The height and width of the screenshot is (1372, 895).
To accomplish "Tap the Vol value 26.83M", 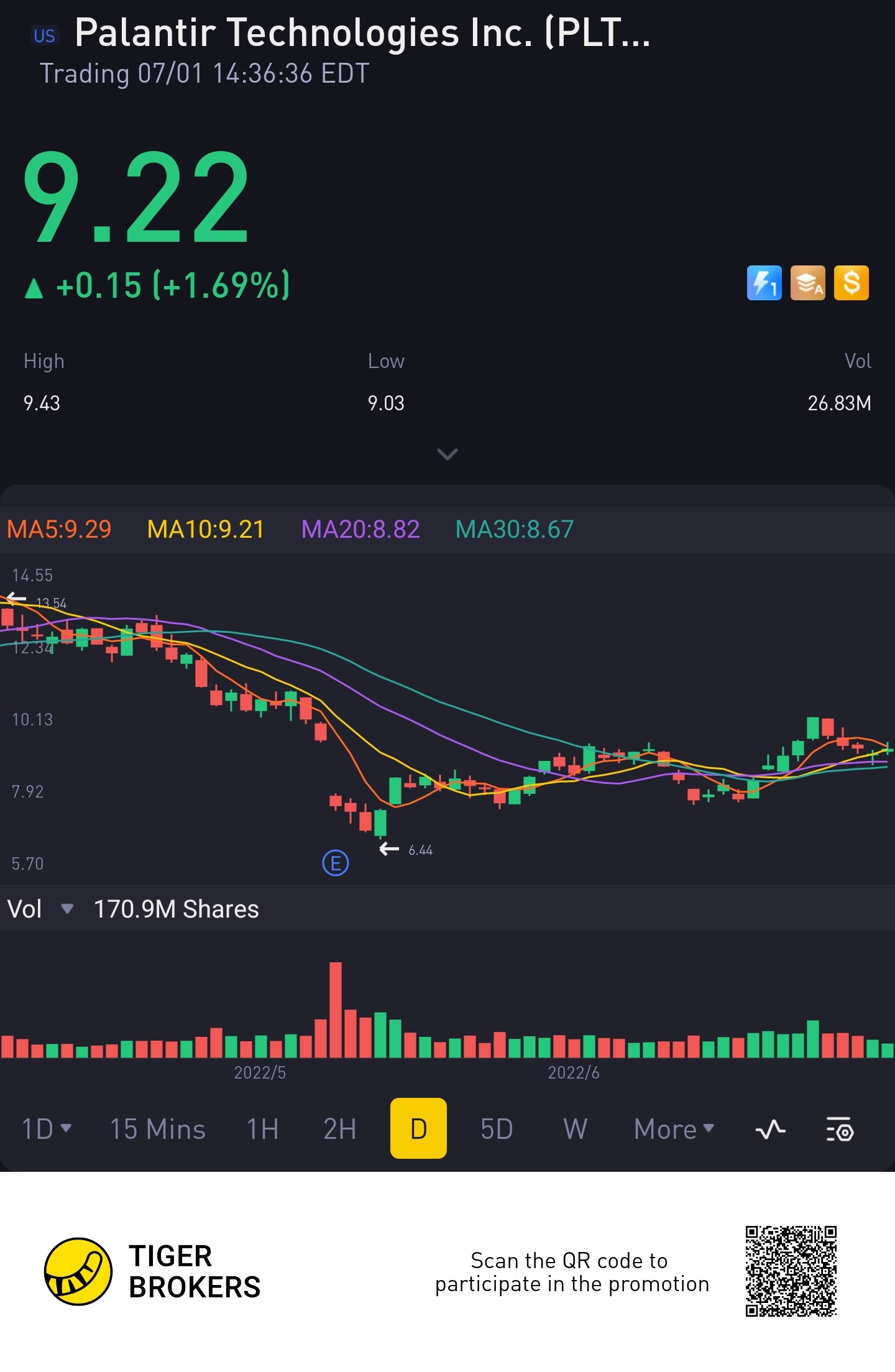I will [839, 403].
